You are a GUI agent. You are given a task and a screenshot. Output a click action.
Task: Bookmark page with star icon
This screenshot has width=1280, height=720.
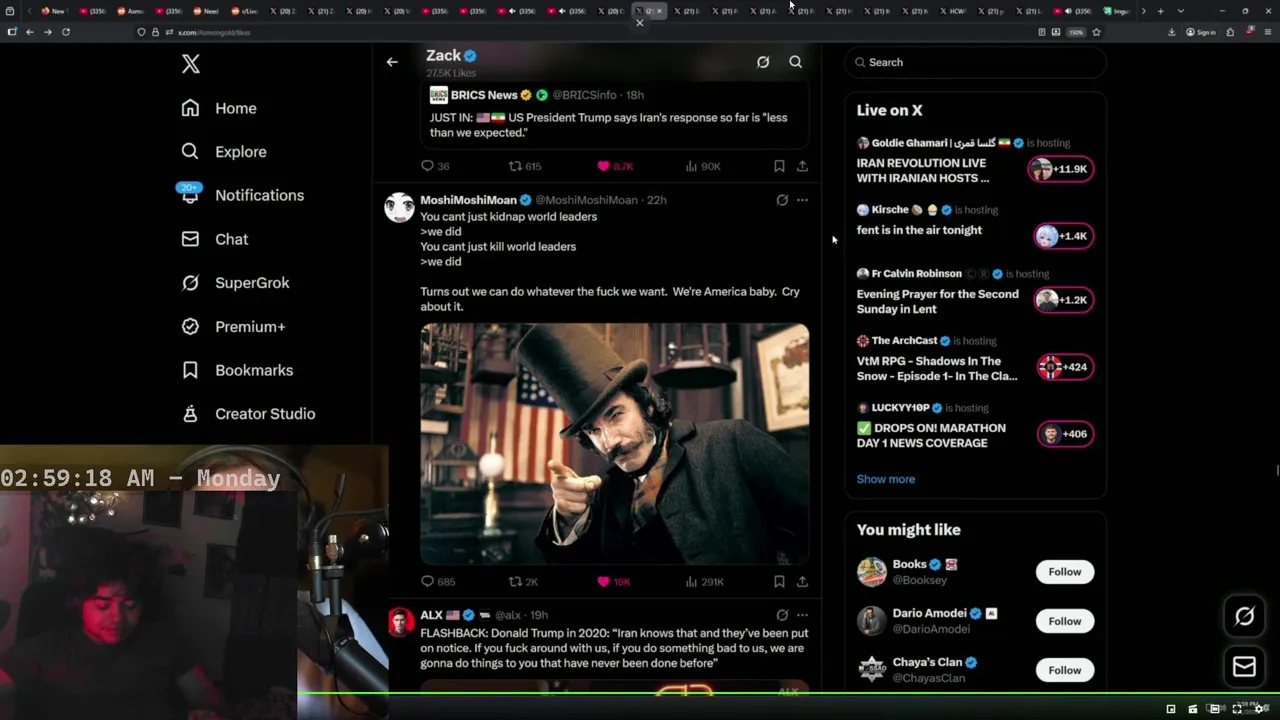click(1097, 32)
